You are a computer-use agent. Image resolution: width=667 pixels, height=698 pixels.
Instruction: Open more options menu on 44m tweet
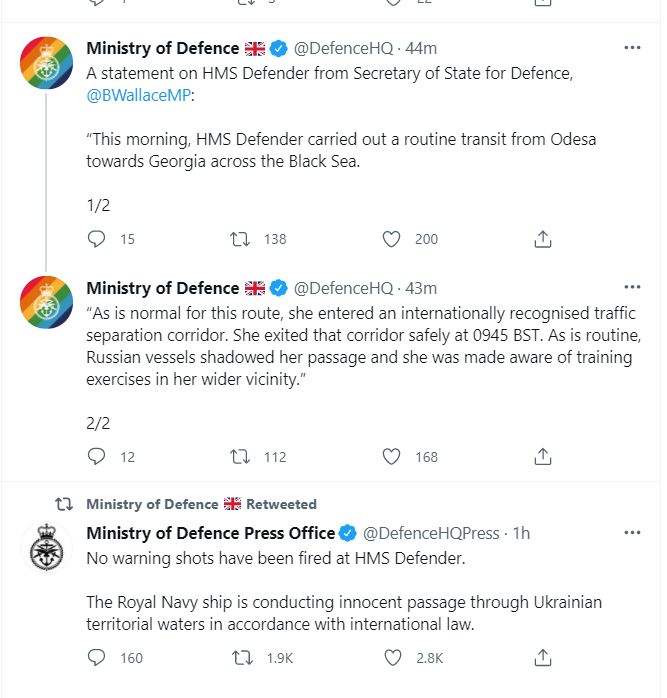click(x=632, y=48)
